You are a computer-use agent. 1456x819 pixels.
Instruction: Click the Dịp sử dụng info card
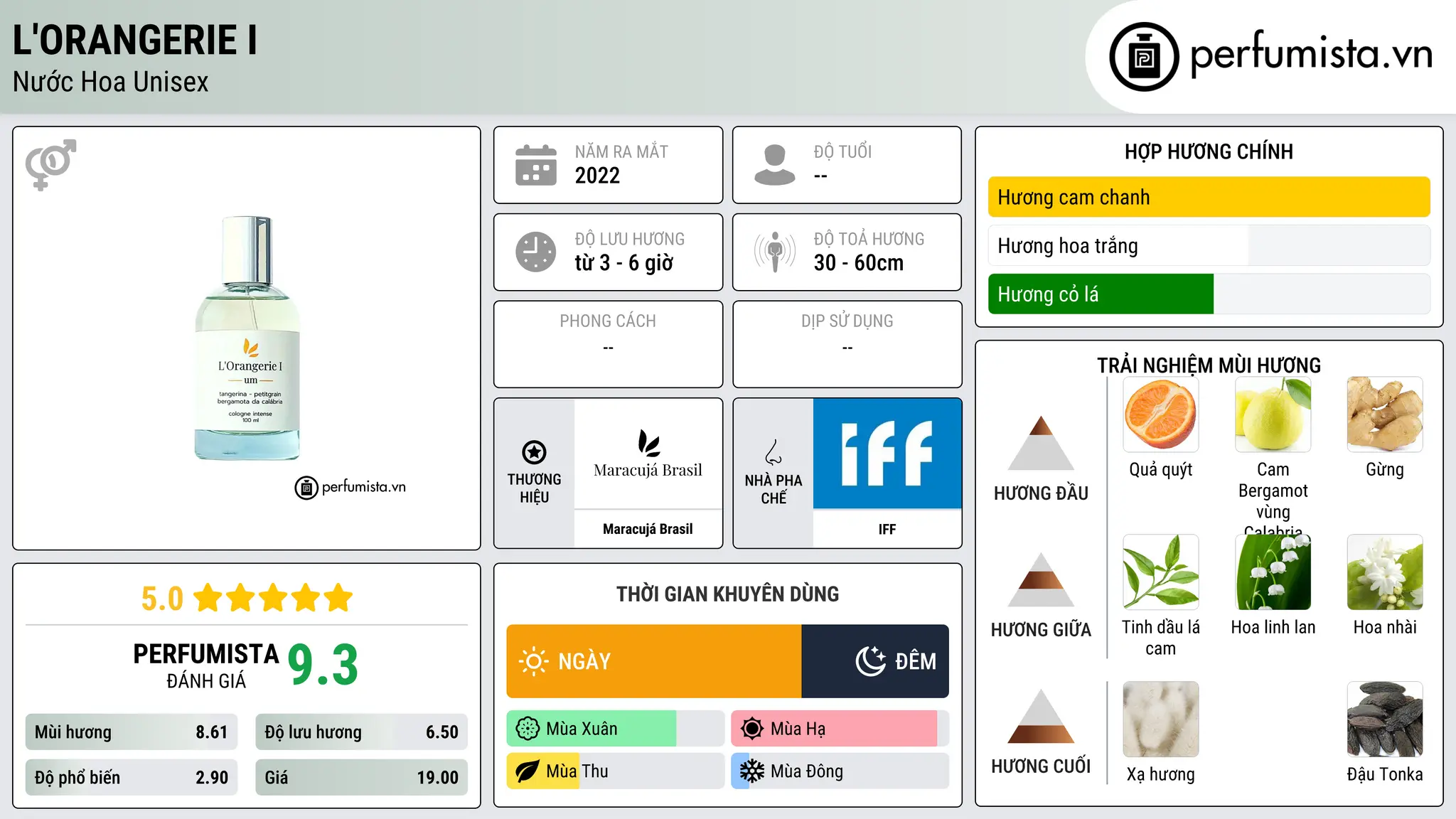click(x=847, y=344)
